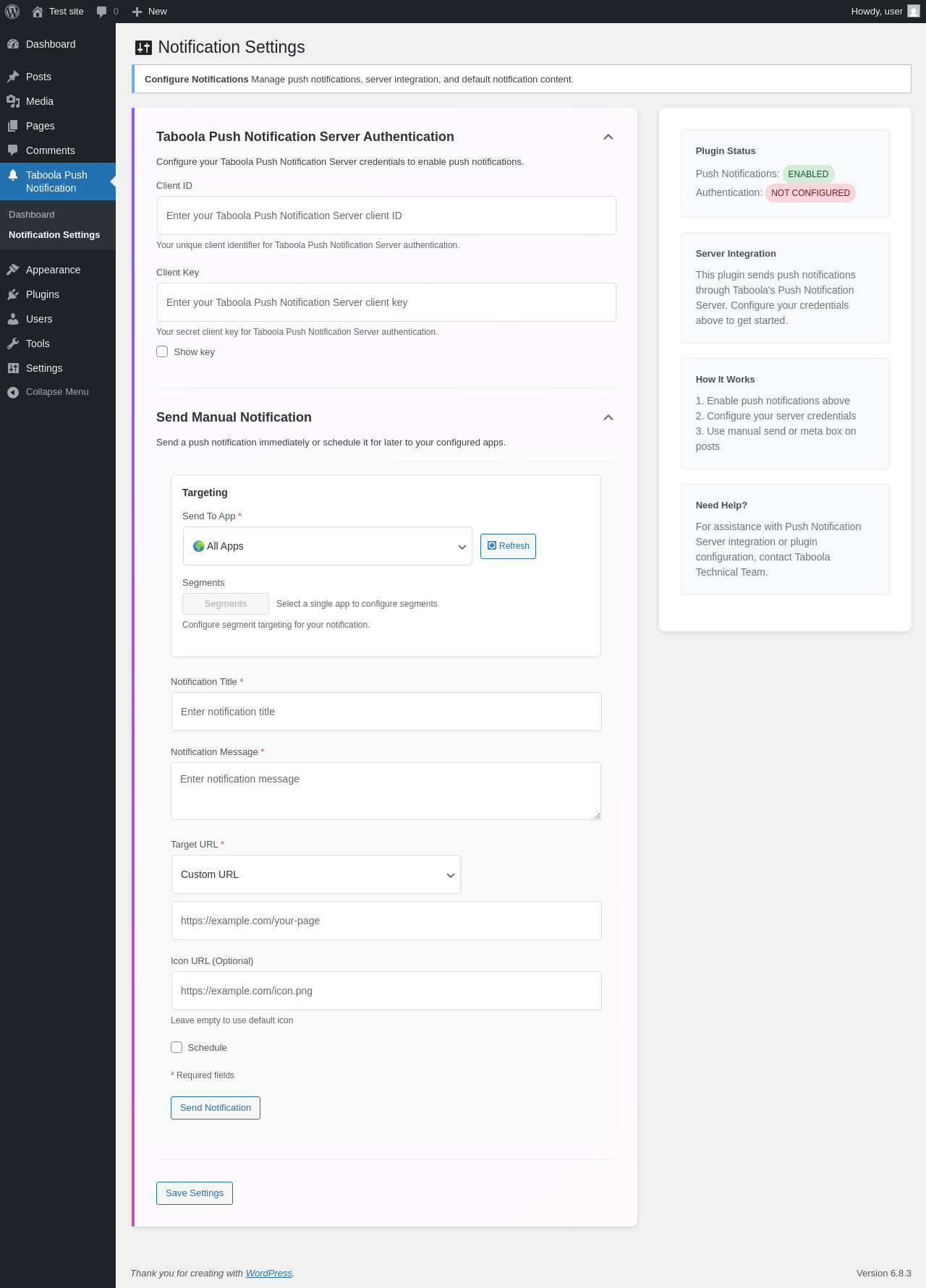The height and width of the screenshot is (1288, 926).
Task: Click the Dashboard gauge icon in sidebar
Action: pyautogui.click(x=13, y=44)
